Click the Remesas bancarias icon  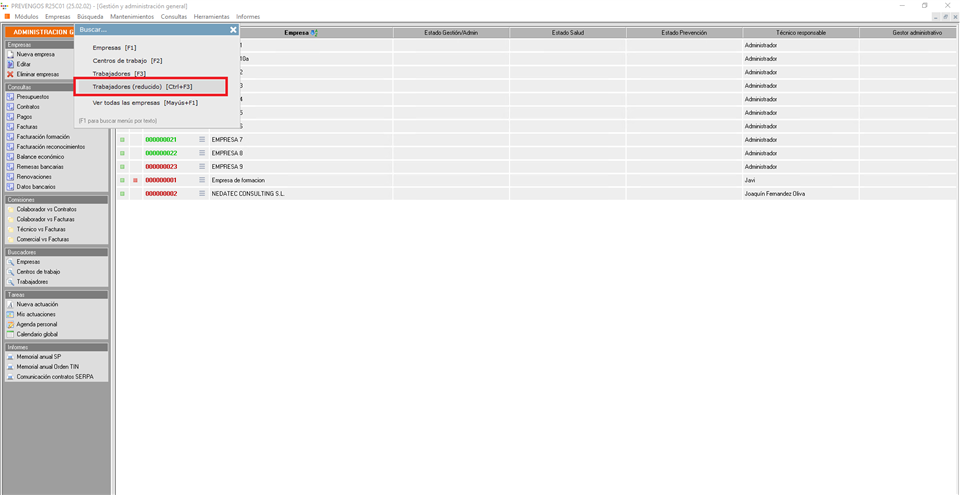(x=10, y=167)
